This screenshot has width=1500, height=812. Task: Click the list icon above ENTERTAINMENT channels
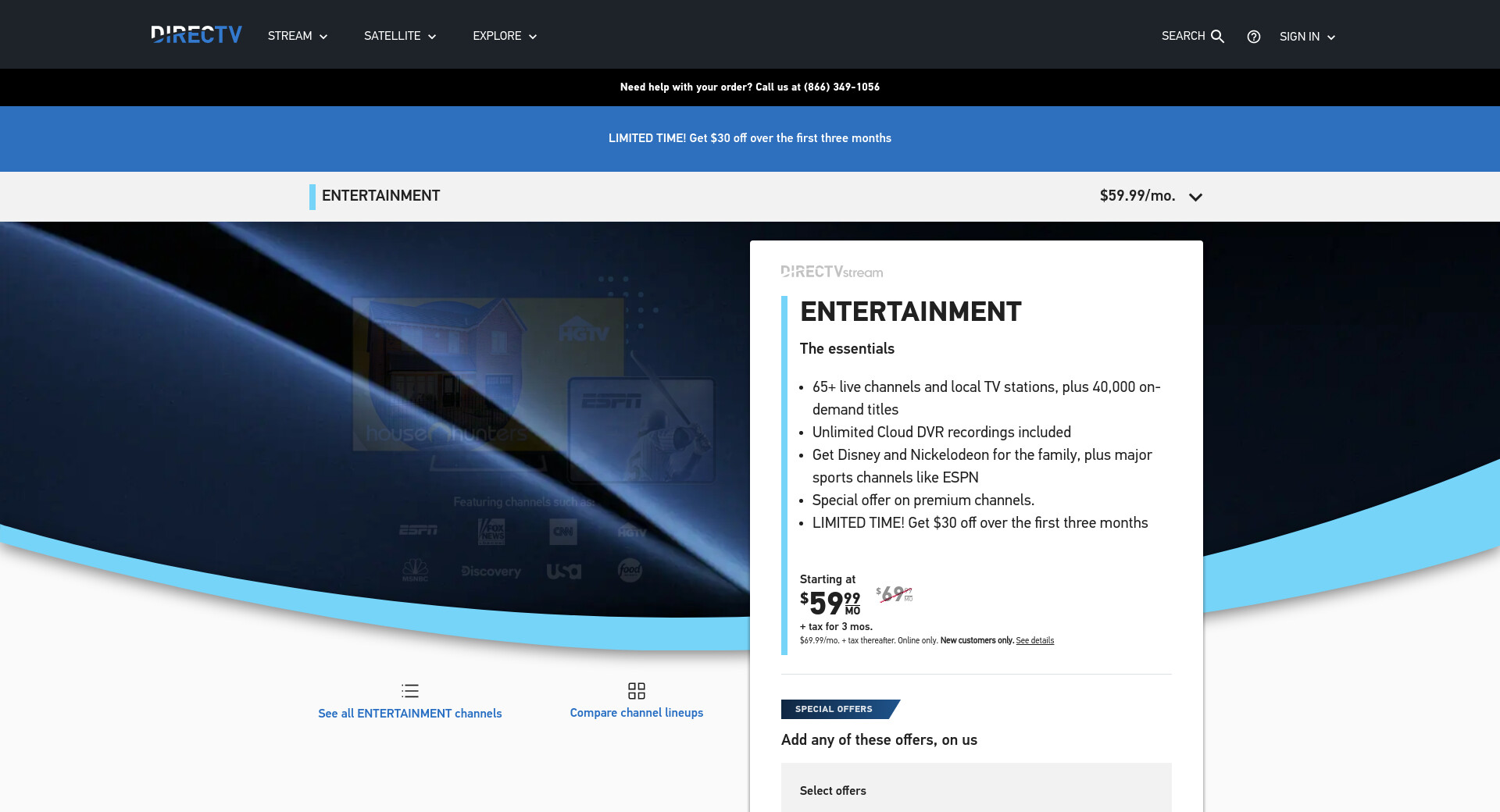tap(409, 691)
